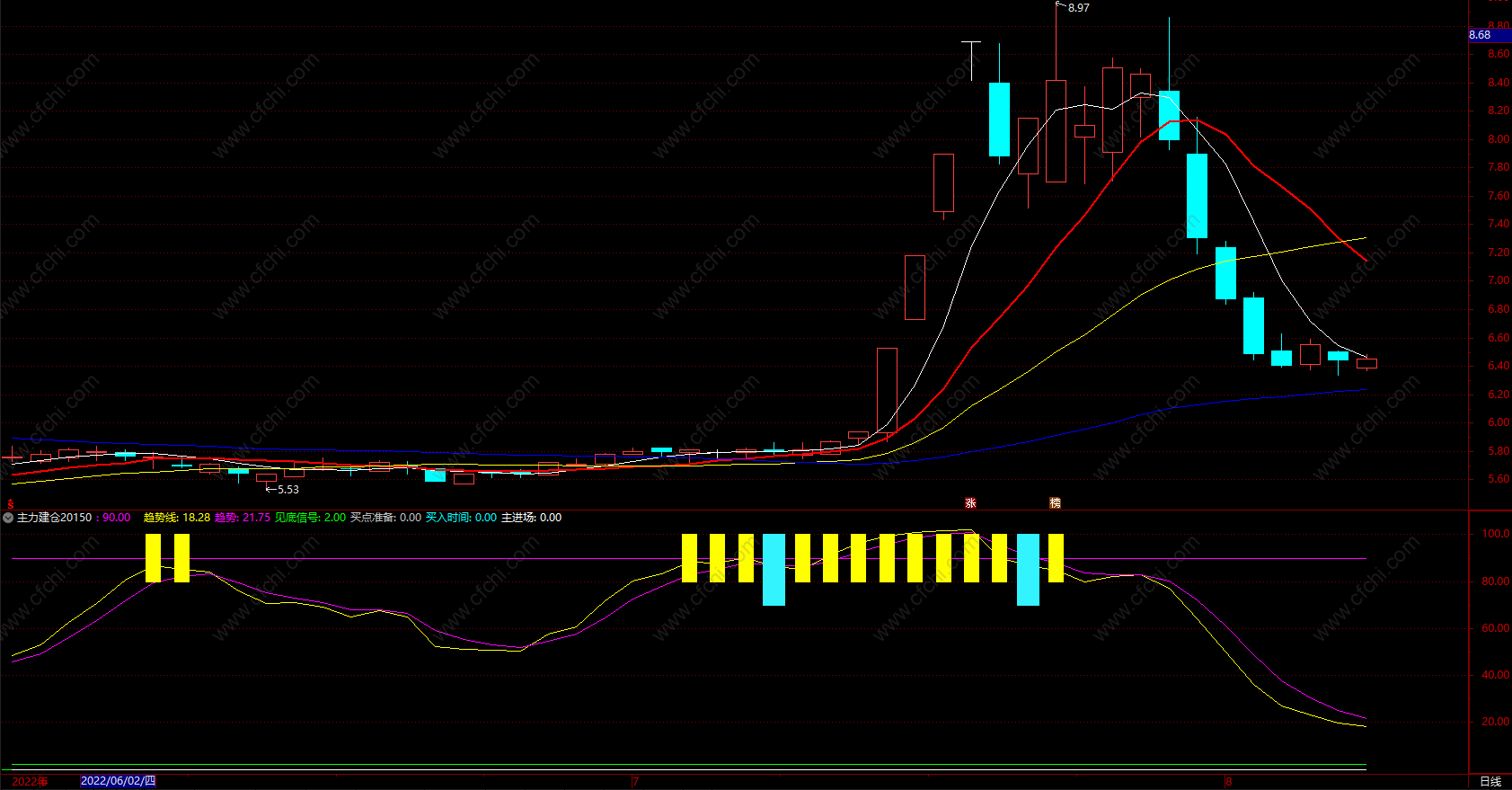Click the 趋势线: 18.28 value
Screen dimensions: 1512x790
click(x=177, y=518)
